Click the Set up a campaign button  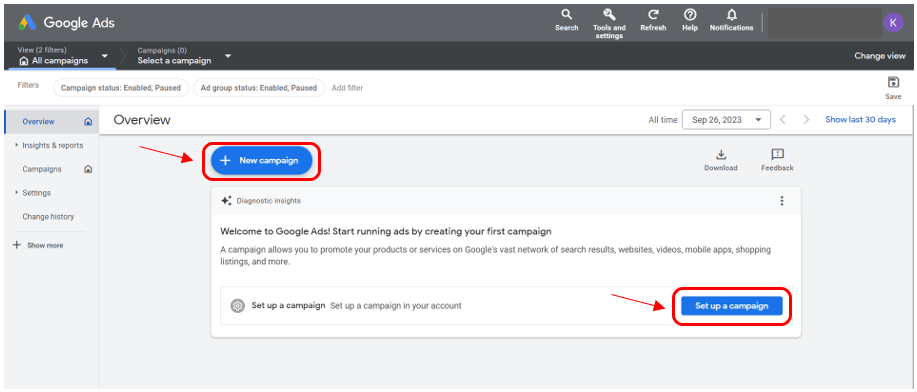coord(732,306)
